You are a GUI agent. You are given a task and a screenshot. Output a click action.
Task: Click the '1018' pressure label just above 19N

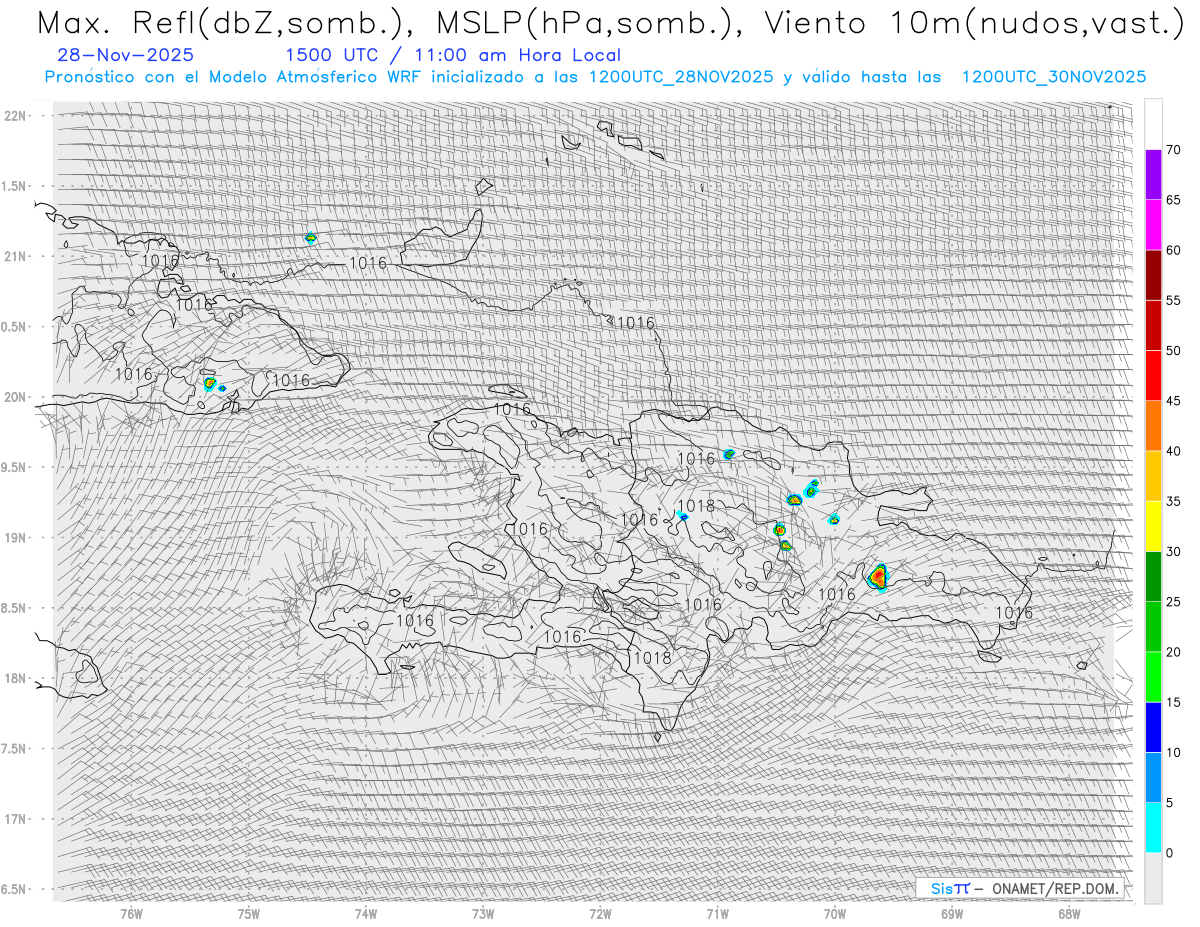point(696,506)
